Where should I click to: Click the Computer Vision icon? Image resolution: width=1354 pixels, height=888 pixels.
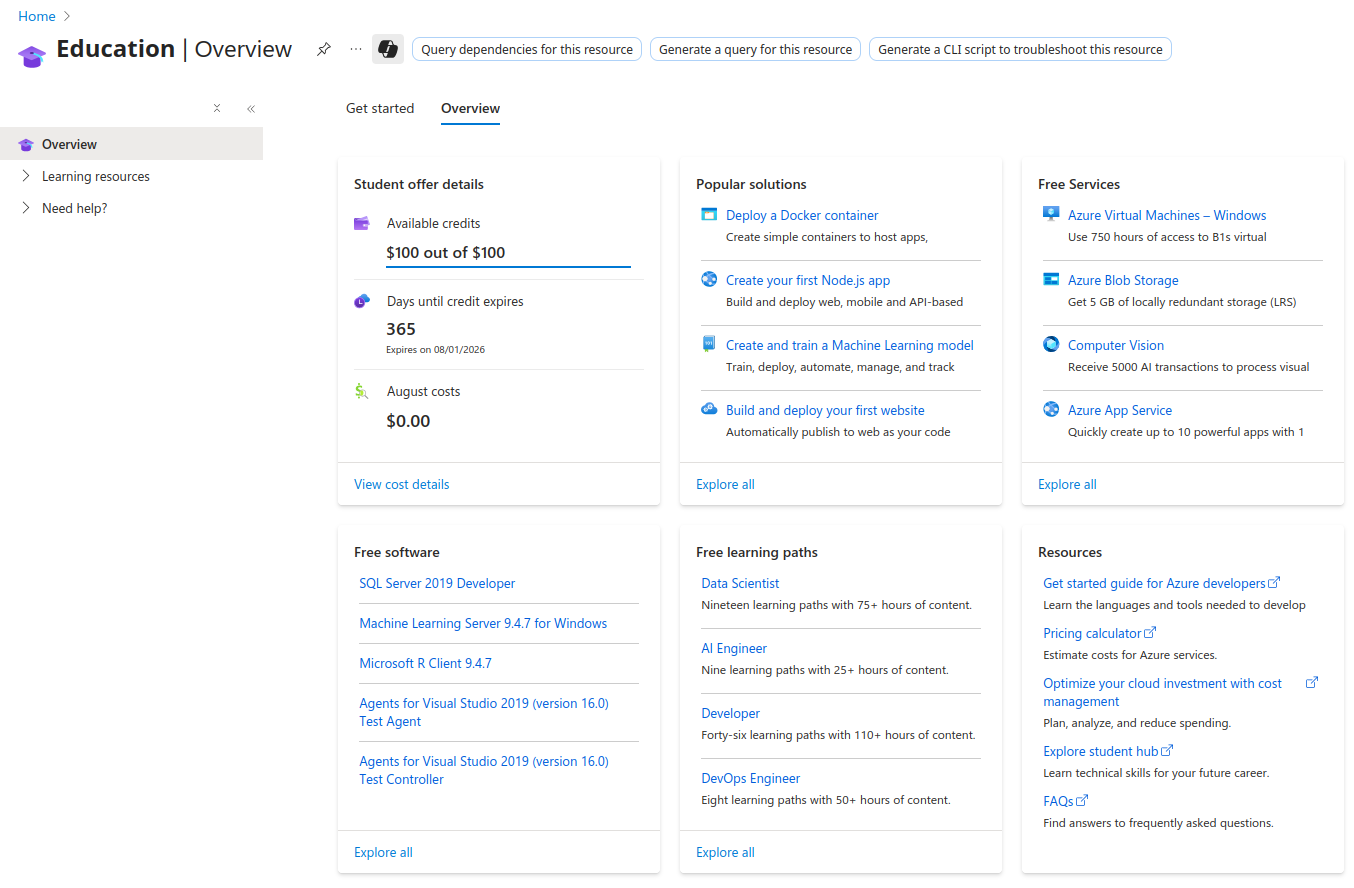click(1051, 344)
